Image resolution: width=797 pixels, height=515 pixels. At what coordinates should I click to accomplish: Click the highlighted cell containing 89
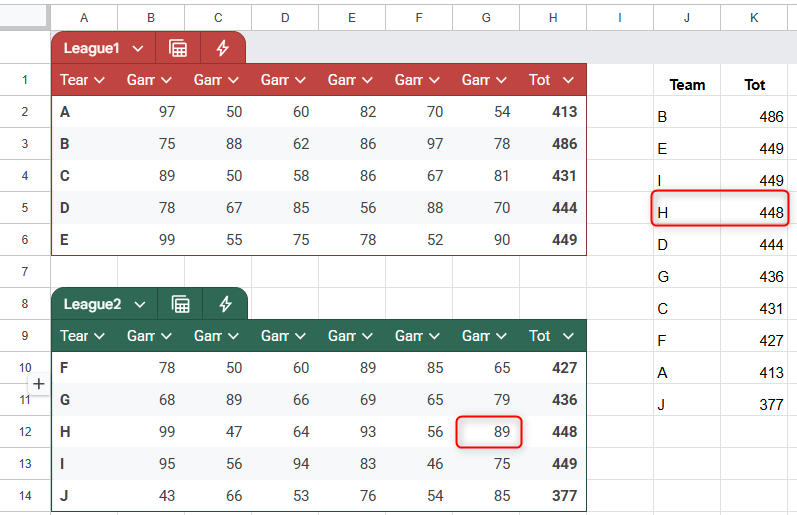(x=488, y=432)
